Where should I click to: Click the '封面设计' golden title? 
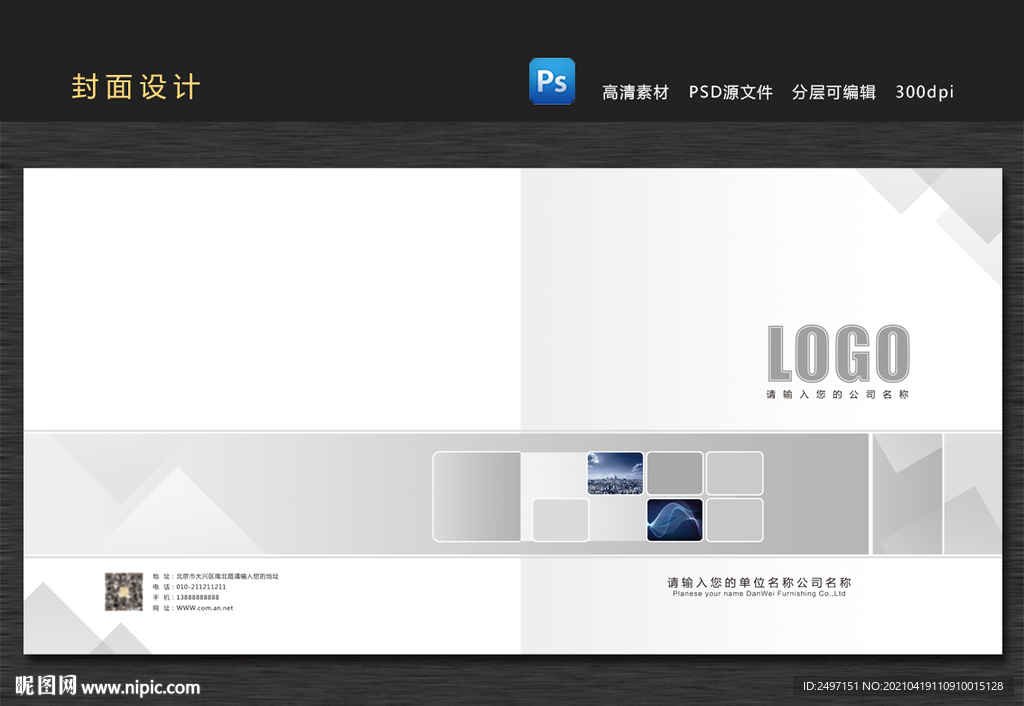click(136, 87)
